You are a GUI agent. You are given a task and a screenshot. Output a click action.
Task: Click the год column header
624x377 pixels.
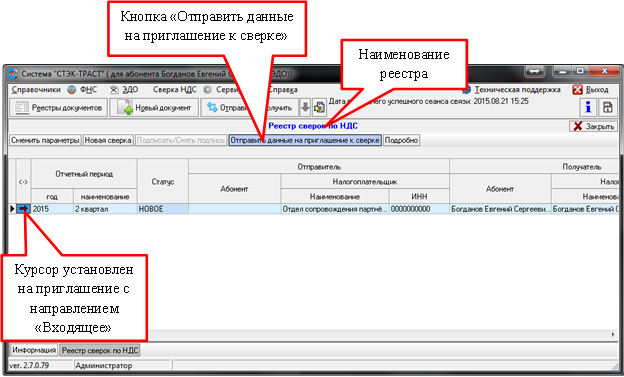[x=52, y=196]
